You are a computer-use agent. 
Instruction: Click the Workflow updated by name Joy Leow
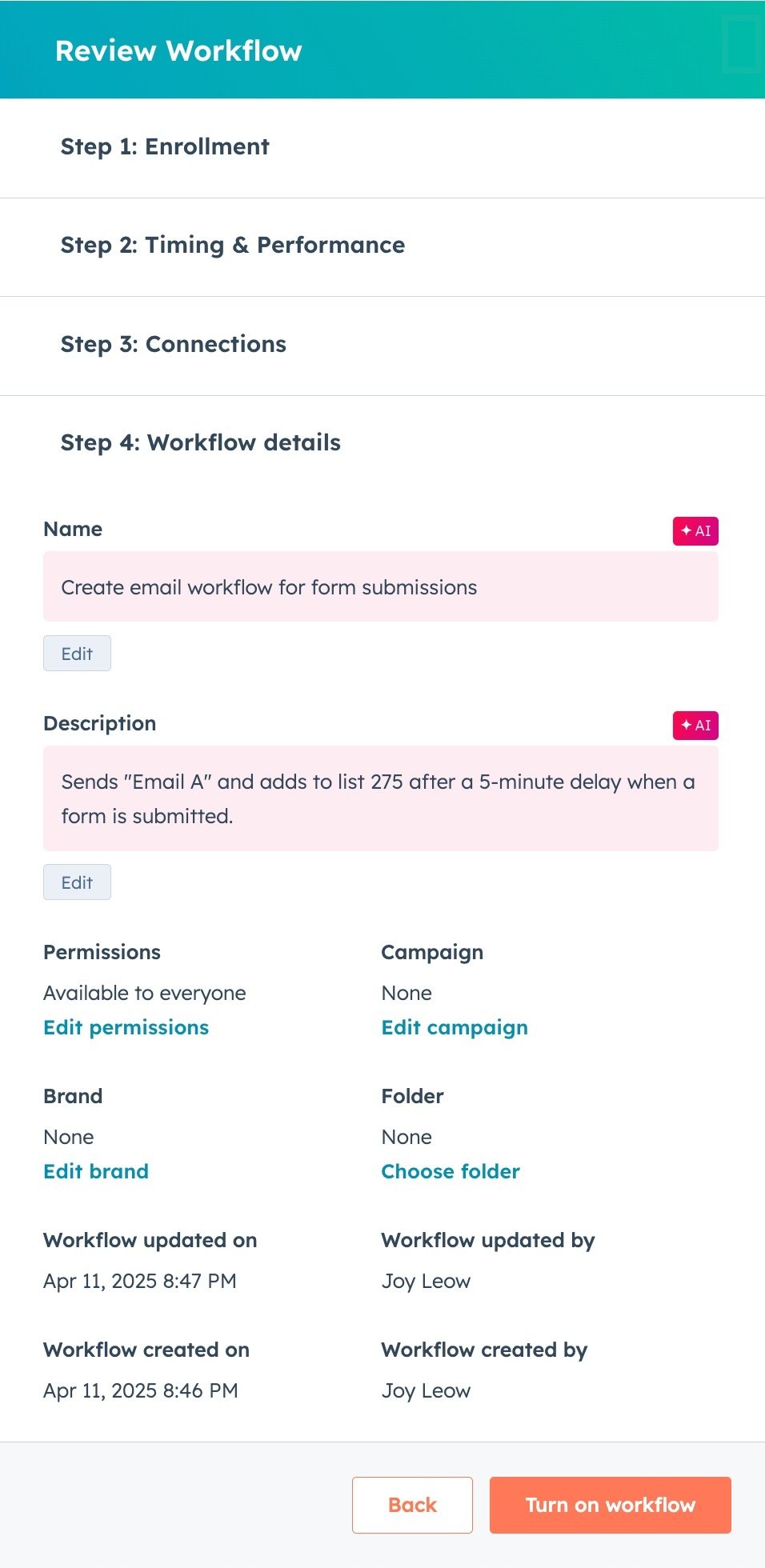coord(426,1281)
